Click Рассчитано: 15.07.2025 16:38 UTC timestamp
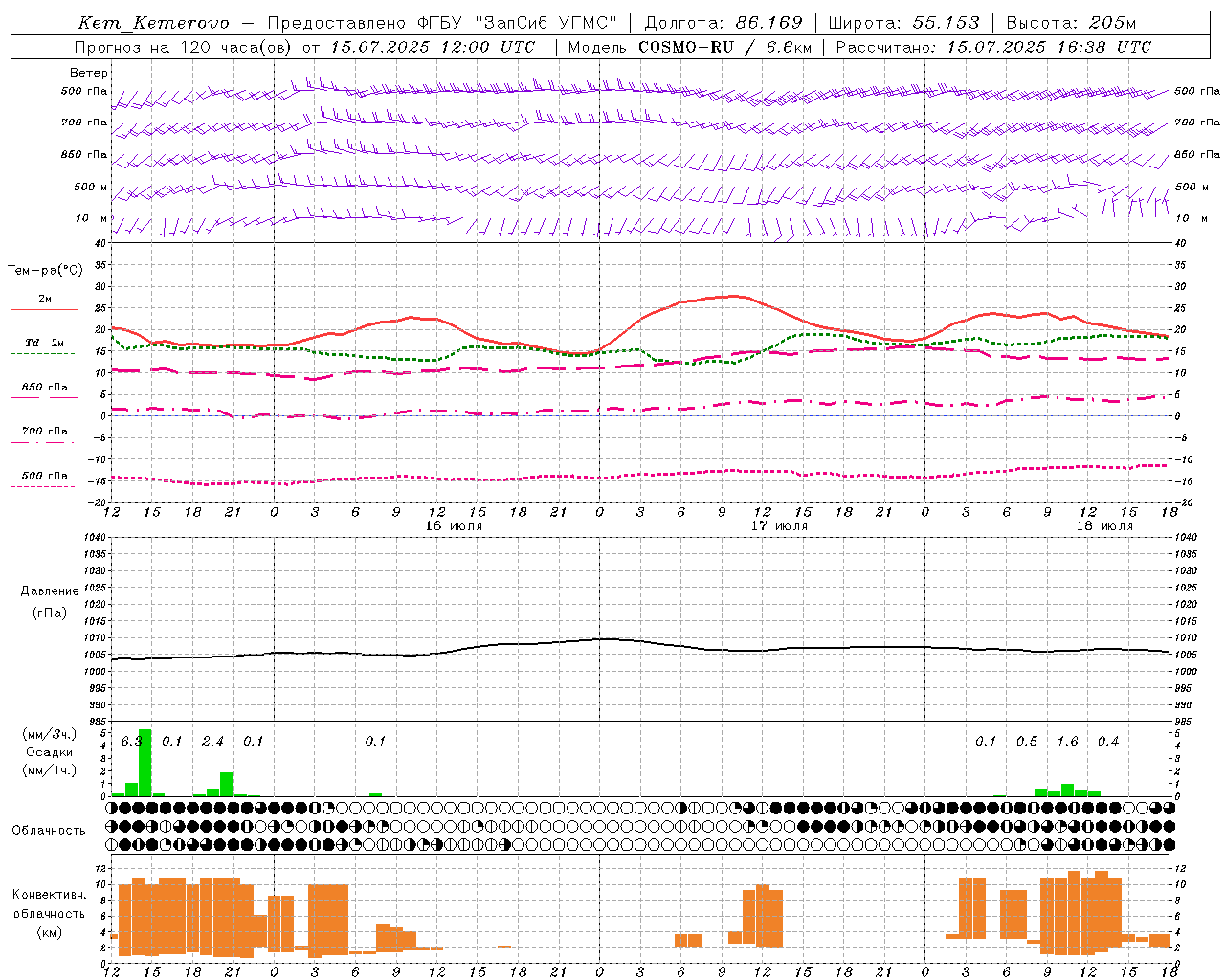 [993, 47]
